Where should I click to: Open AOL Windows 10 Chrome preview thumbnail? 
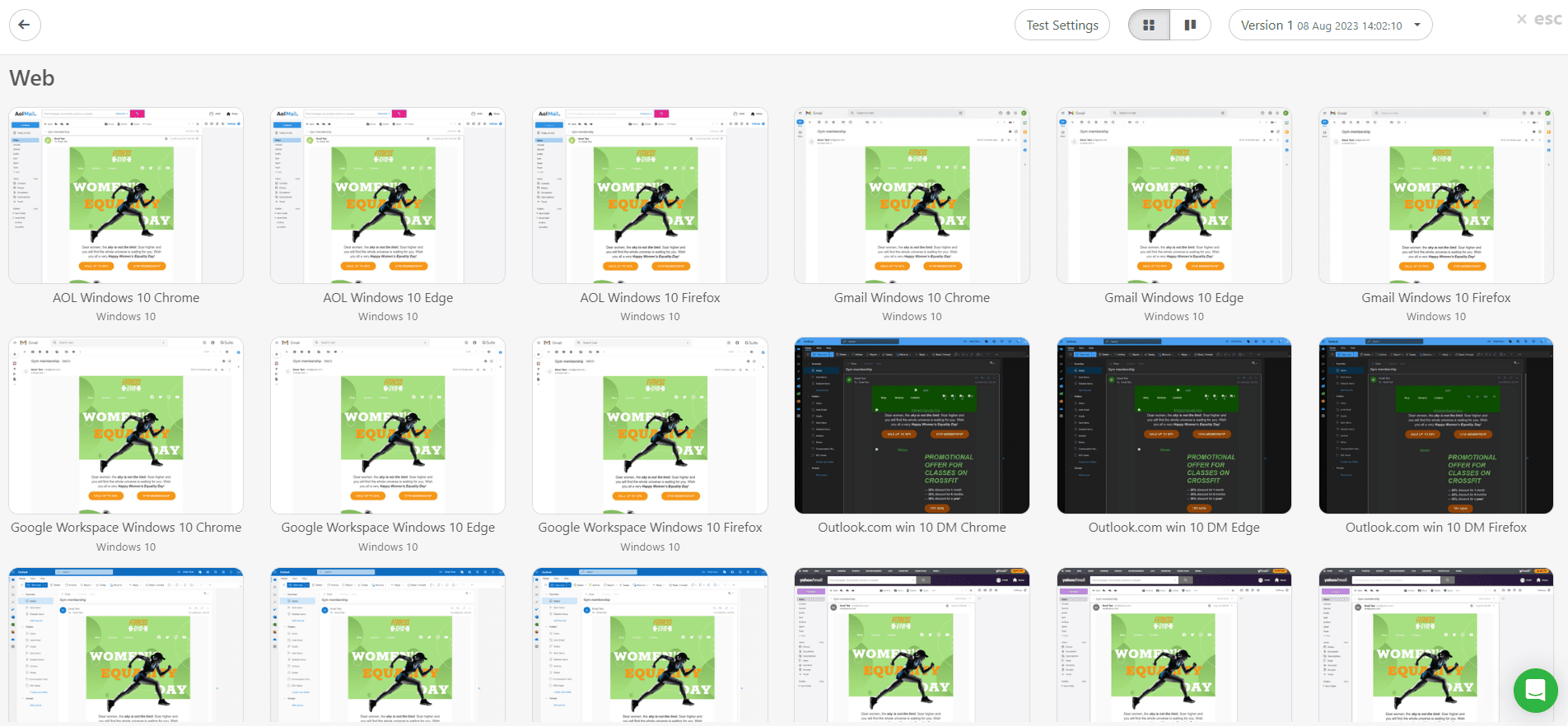tap(126, 196)
